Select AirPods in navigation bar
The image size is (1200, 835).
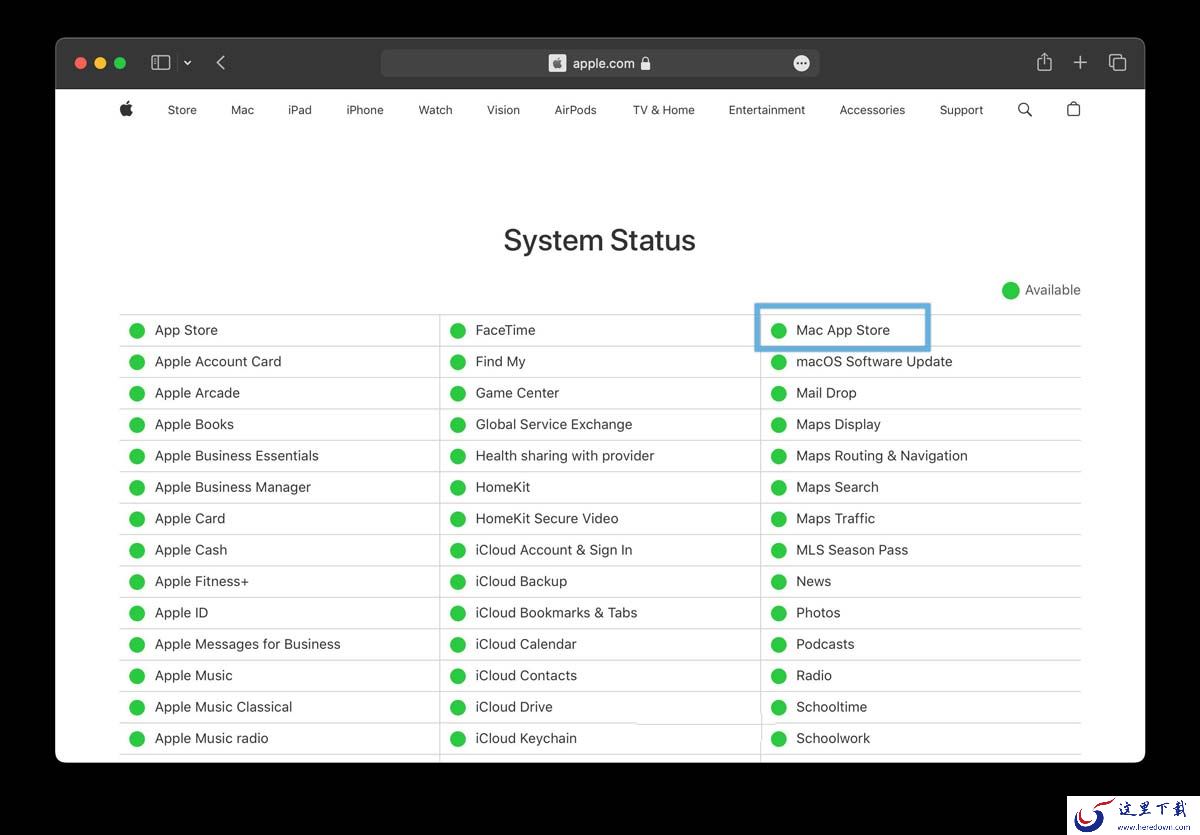575,110
